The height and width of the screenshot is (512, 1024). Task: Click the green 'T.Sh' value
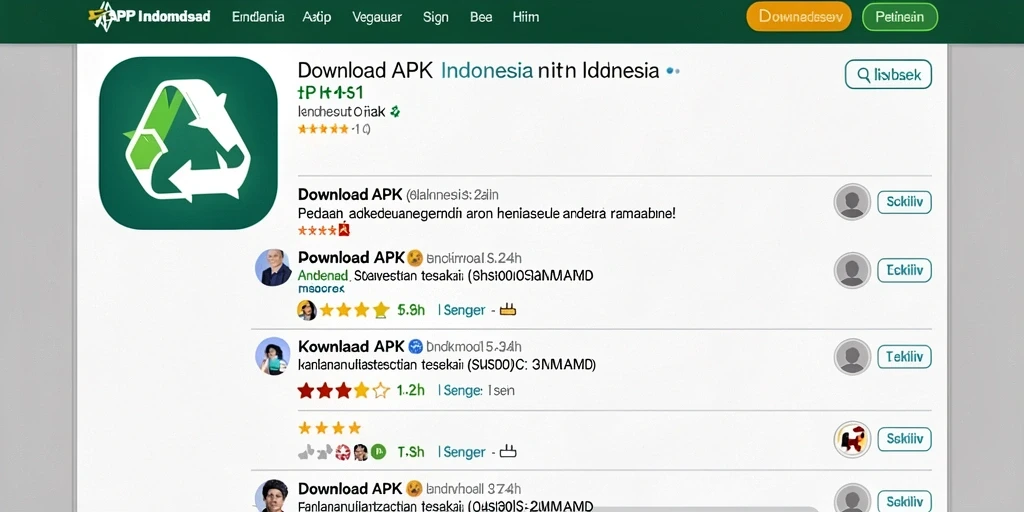click(411, 452)
